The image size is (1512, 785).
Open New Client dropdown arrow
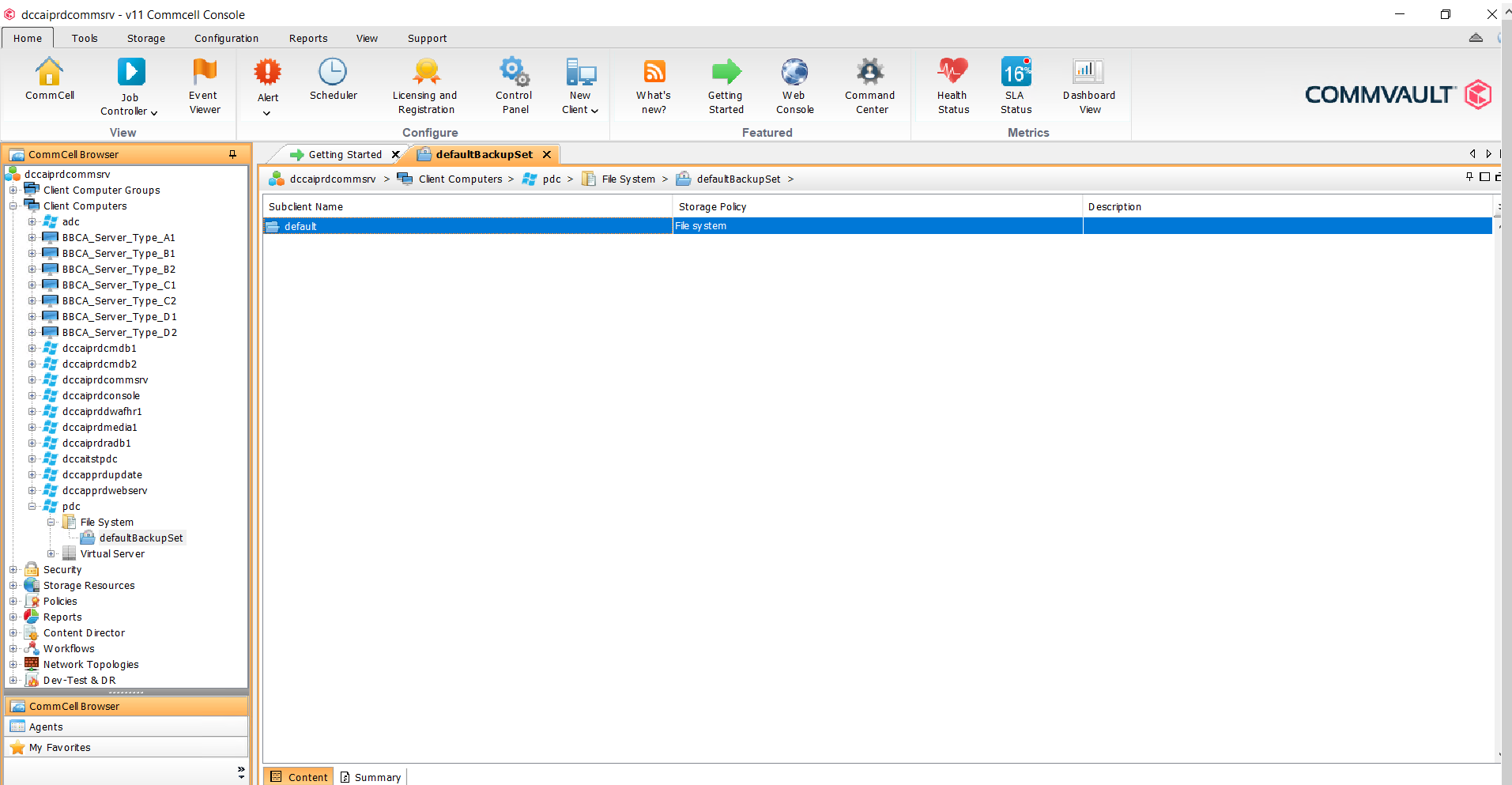click(594, 111)
